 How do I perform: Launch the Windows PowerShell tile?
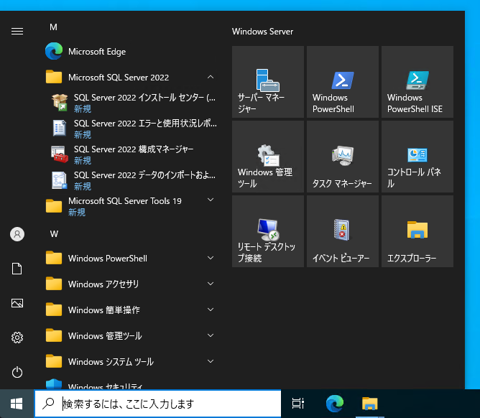coord(343,82)
